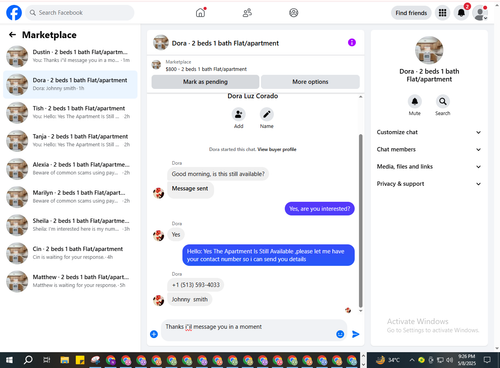Open the conversation information icon
Viewport: 500px width, 368px height.
coord(352,42)
